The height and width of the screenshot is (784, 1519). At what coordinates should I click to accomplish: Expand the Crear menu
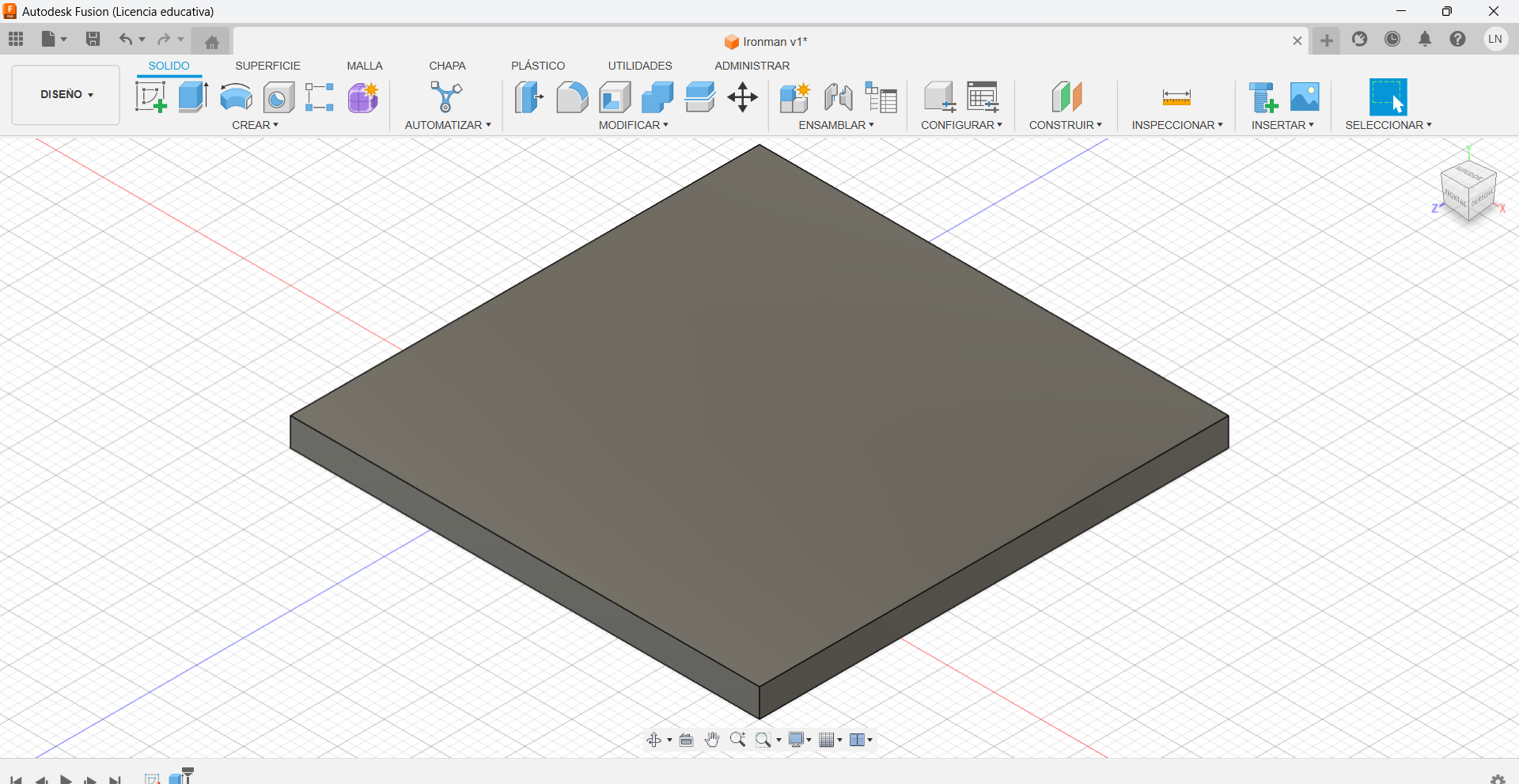click(x=255, y=125)
